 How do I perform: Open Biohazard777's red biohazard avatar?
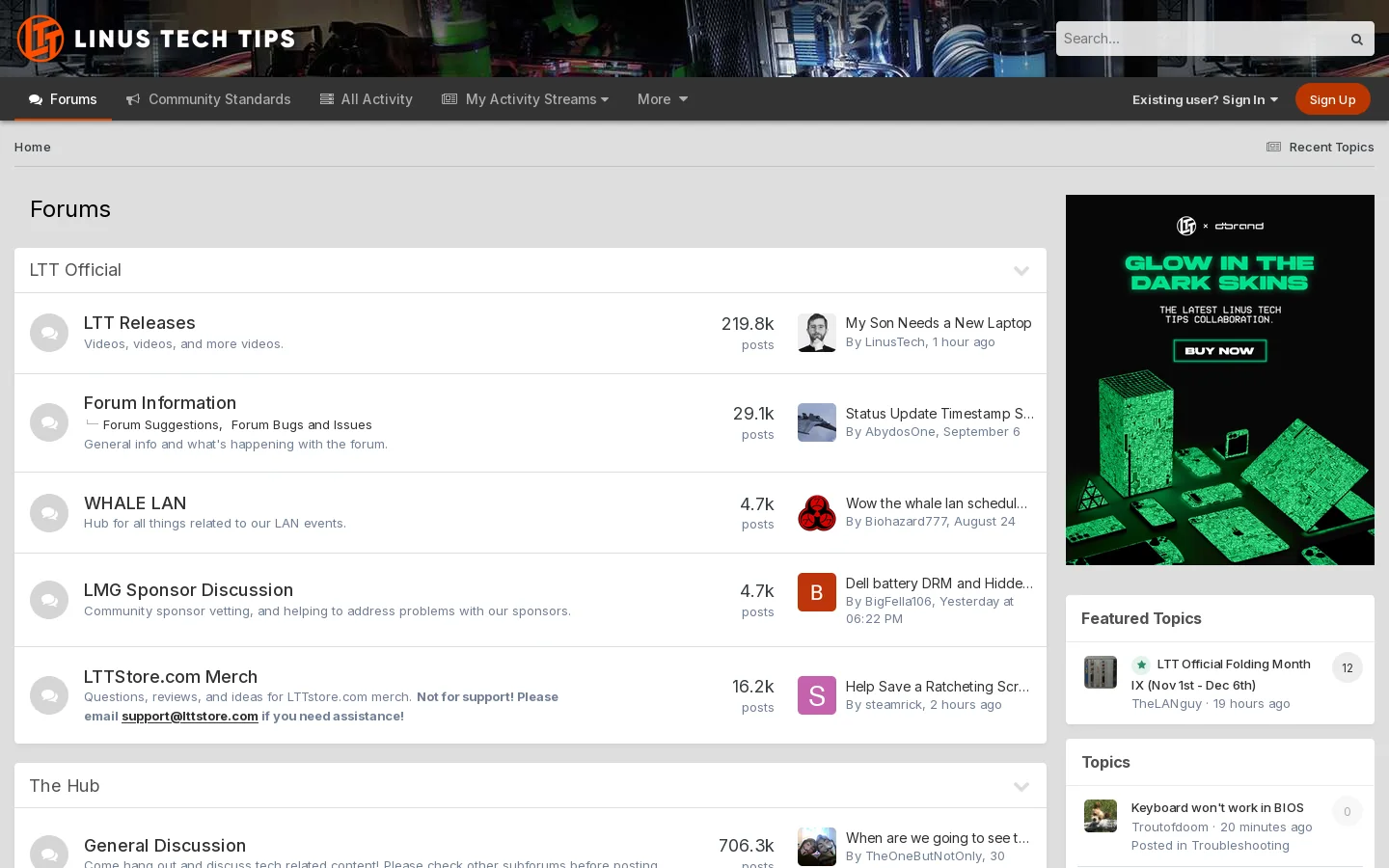(x=817, y=513)
